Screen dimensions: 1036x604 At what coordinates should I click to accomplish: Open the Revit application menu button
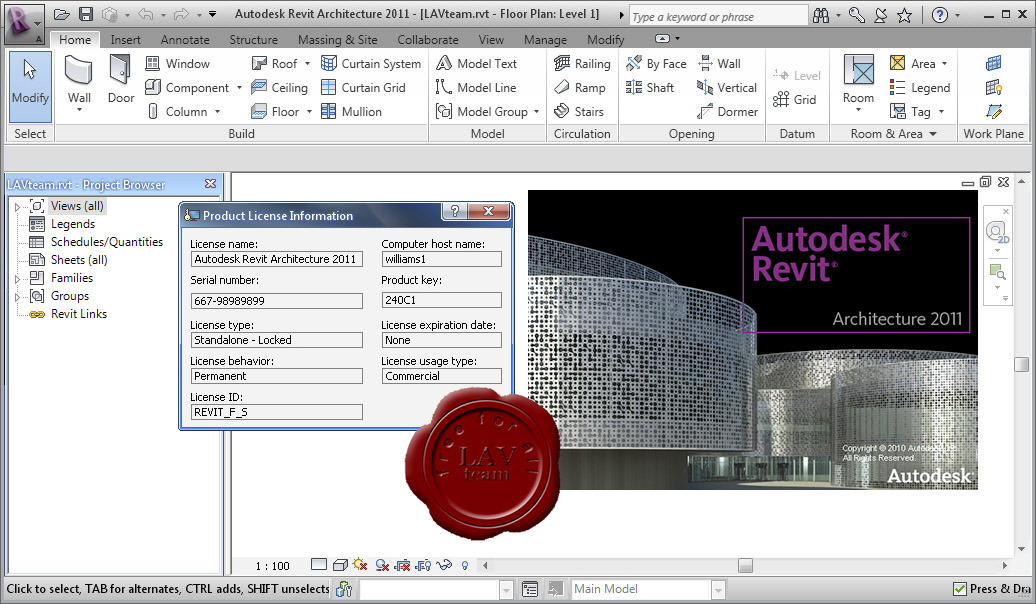24,24
